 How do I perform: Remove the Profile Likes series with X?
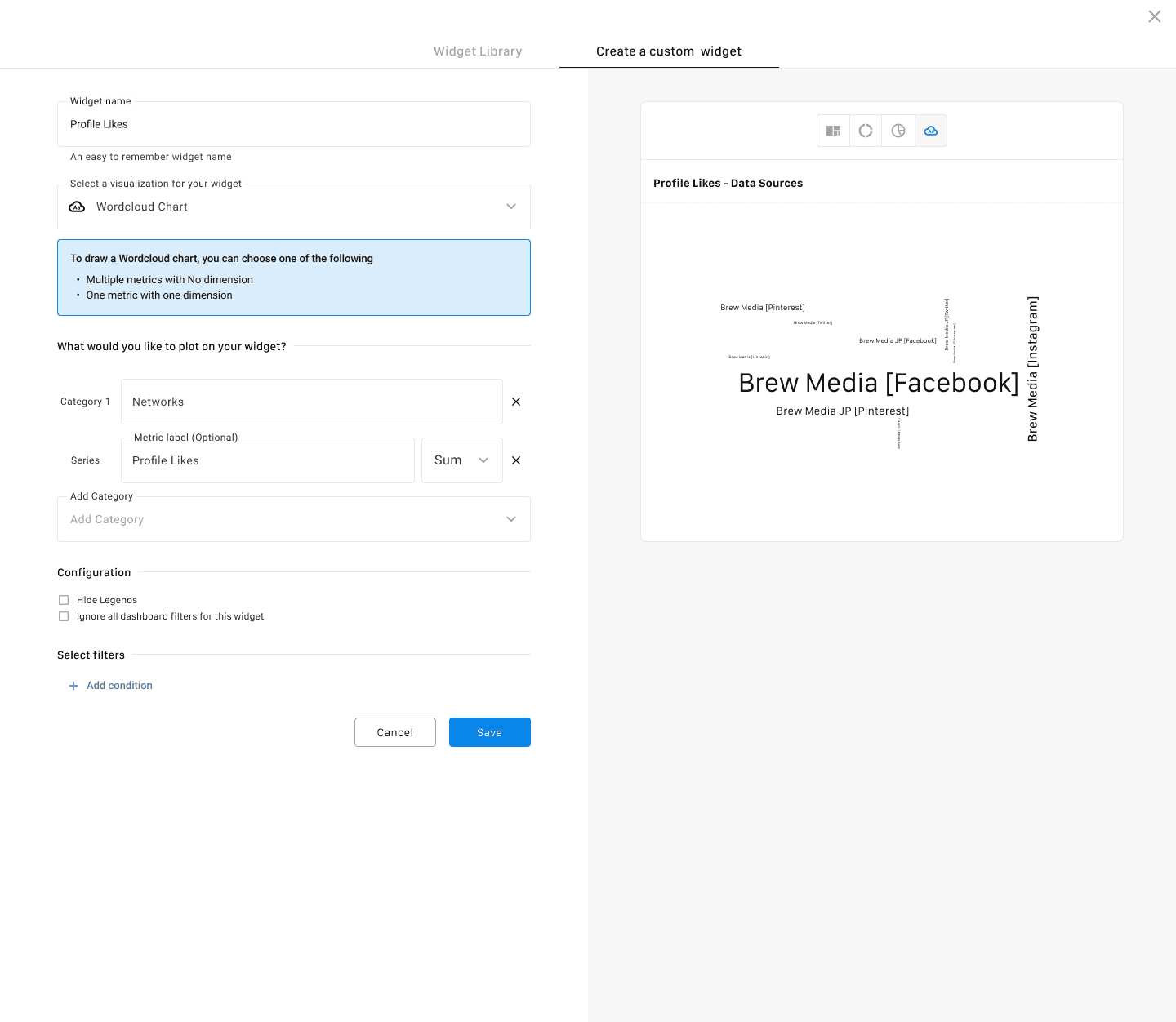(x=516, y=460)
